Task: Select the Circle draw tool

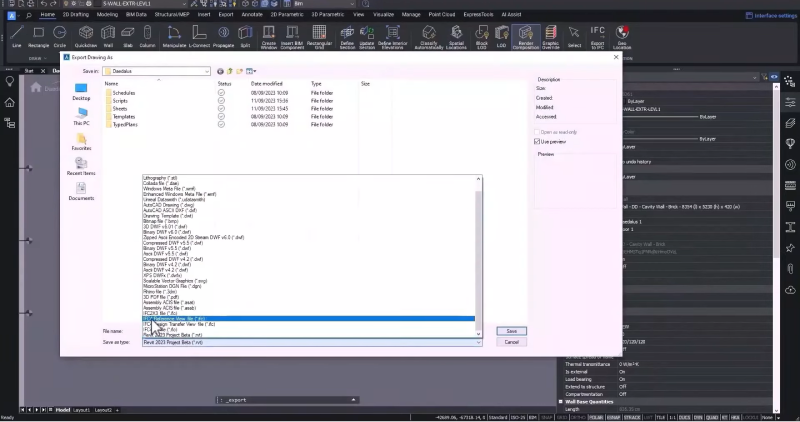Action: pos(60,37)
